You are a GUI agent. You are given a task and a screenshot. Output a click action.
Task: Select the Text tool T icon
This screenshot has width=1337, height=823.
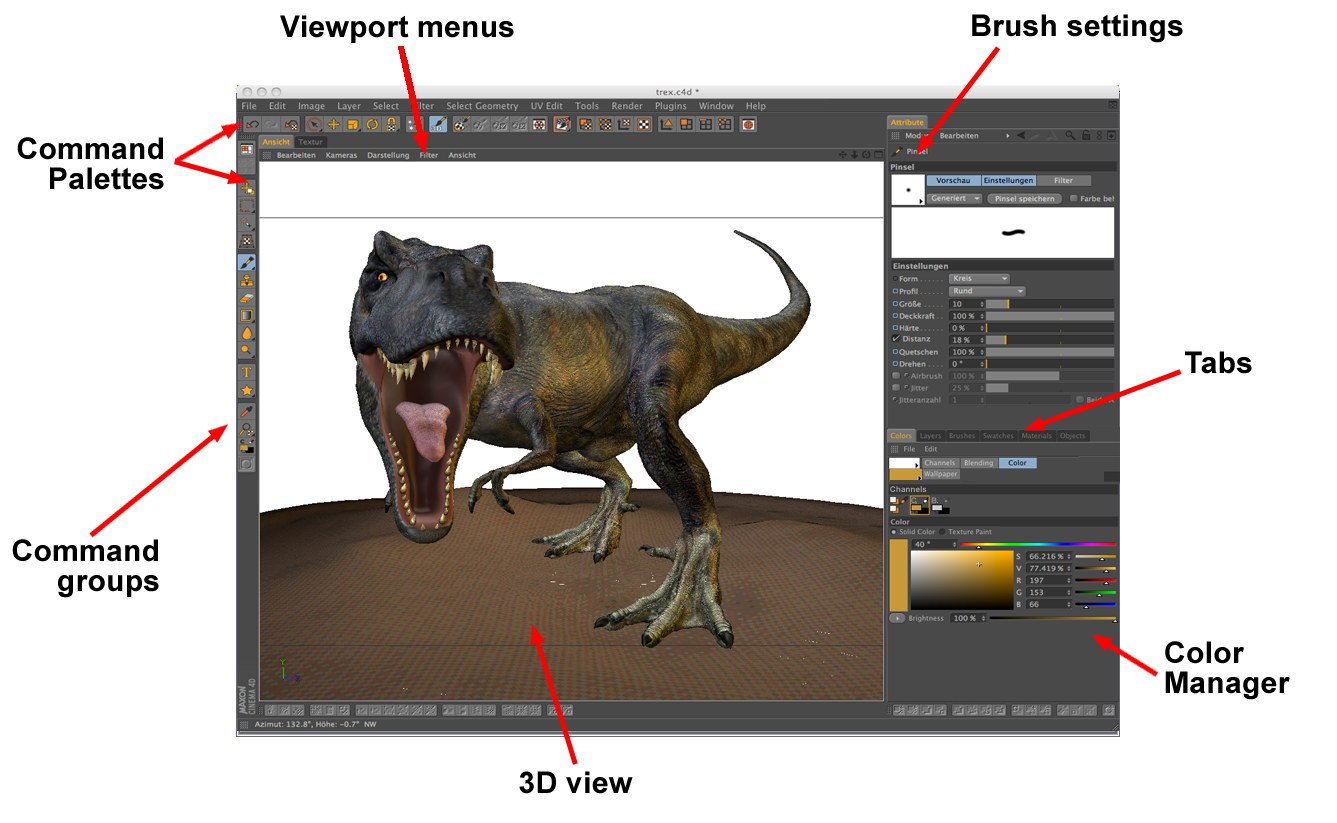[247, 372]
